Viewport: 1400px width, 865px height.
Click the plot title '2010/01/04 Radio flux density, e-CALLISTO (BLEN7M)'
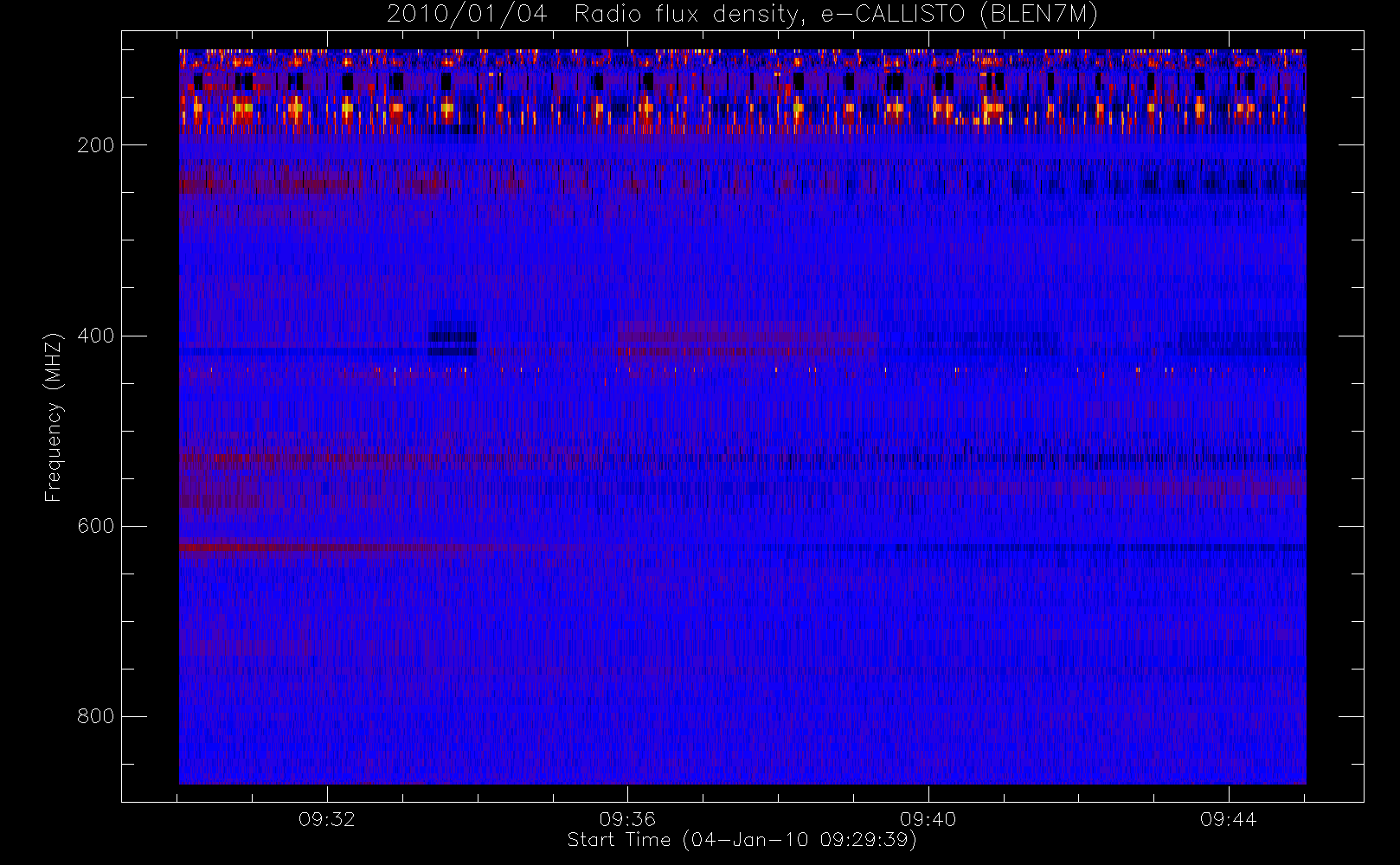(742, 15)
